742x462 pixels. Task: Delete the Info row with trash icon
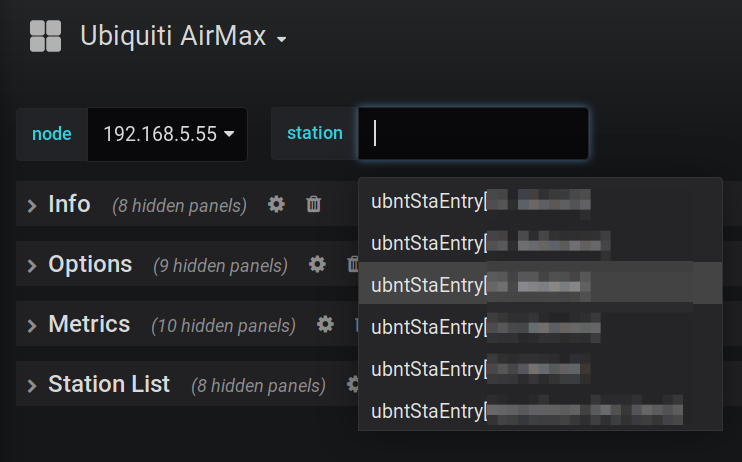pos(313,205)
